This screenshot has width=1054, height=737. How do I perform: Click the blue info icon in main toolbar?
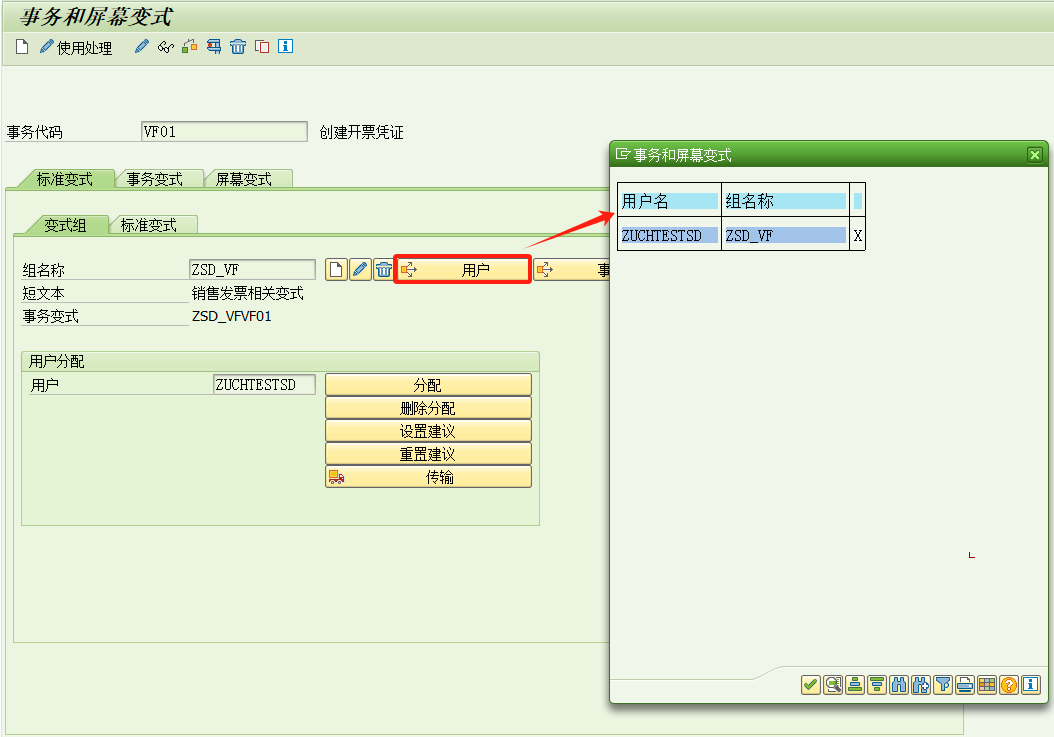click(x=286, y=46)
